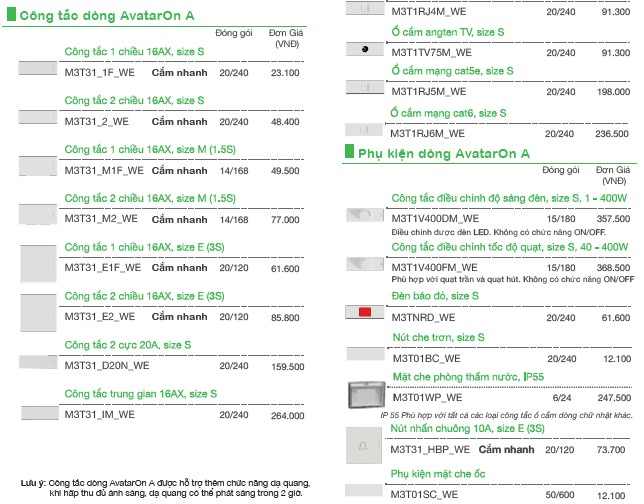644x504 pixels.
Task: Click the "Ổ cắm mạng cat5e, size S" title
Action: [x=451, y=71]
